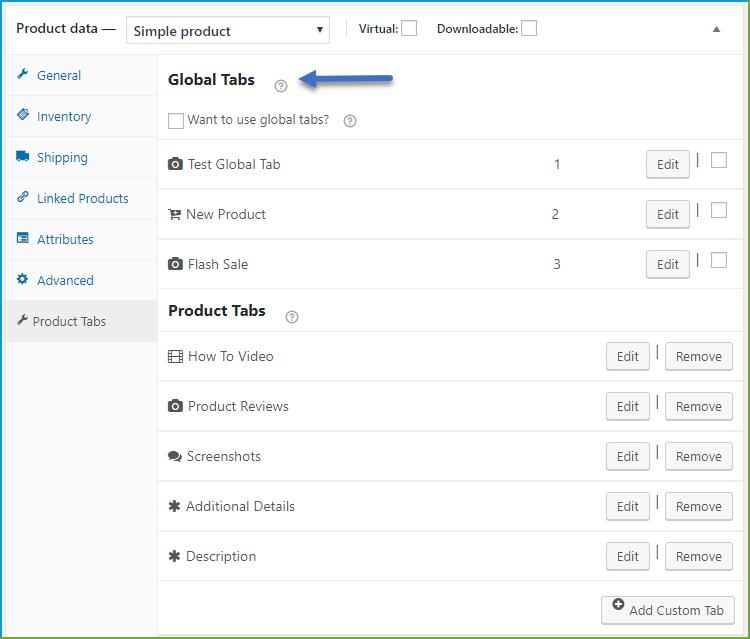Open the Inventory tab

81,116
